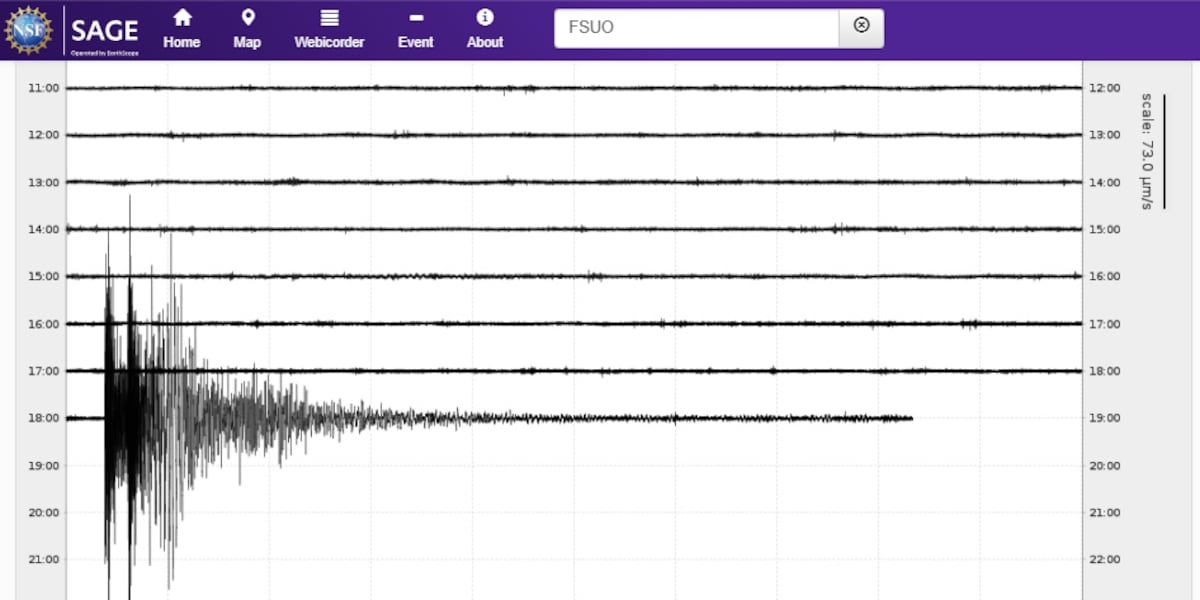Click the scale 73.0 µm/s label

pyautogui.click(x=1147, y=151)
